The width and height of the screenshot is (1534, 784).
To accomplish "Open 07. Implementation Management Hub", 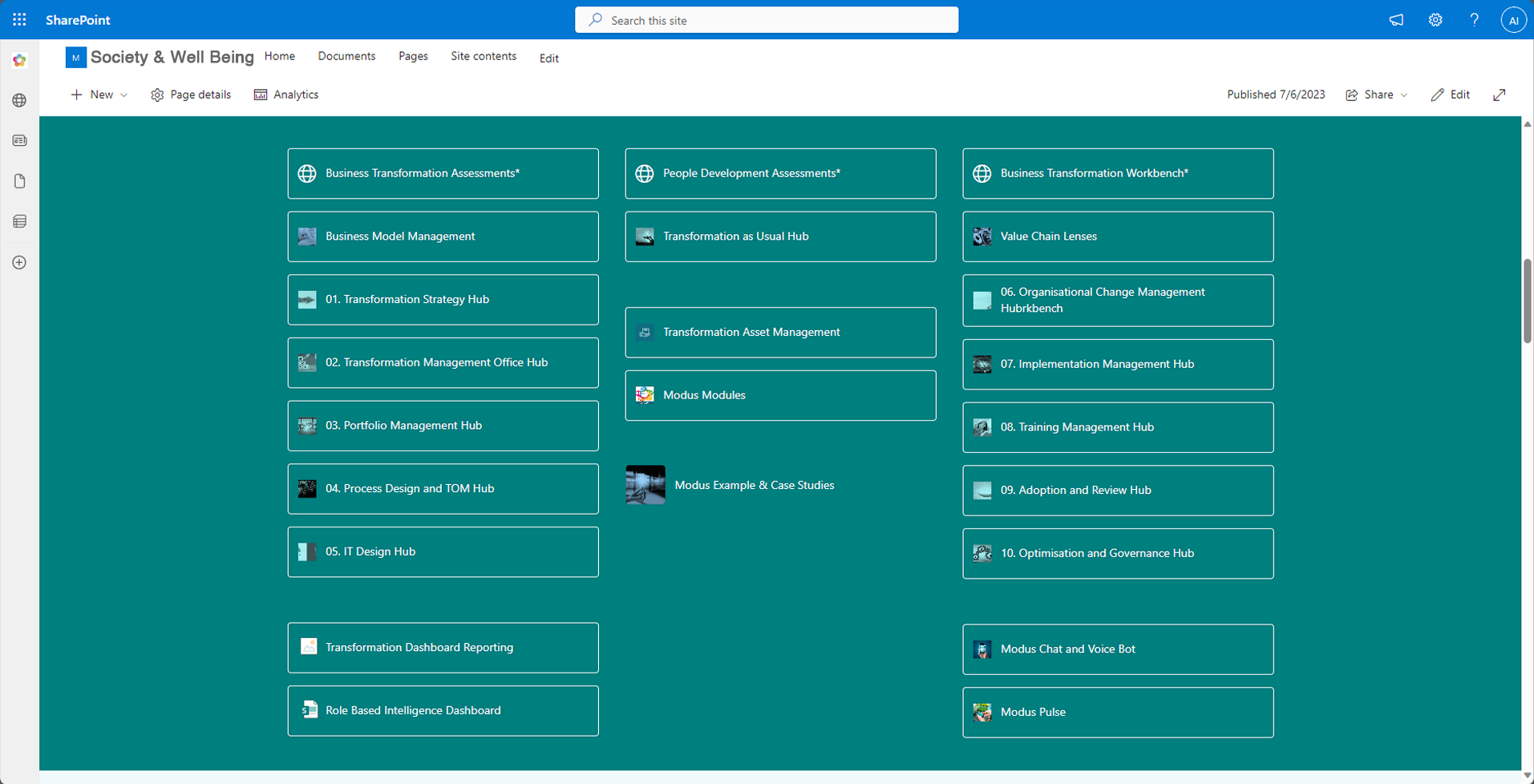I will [x=1119, y=365].
